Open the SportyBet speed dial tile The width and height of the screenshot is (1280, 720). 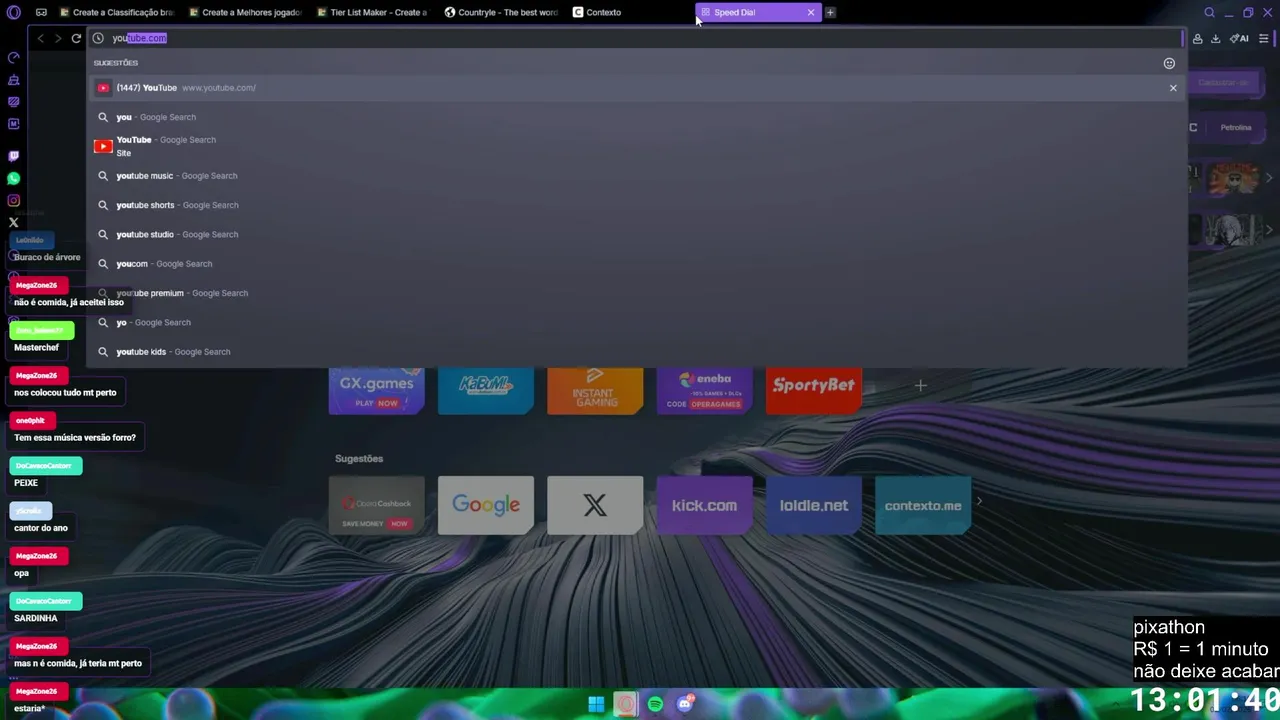[814, 390]
